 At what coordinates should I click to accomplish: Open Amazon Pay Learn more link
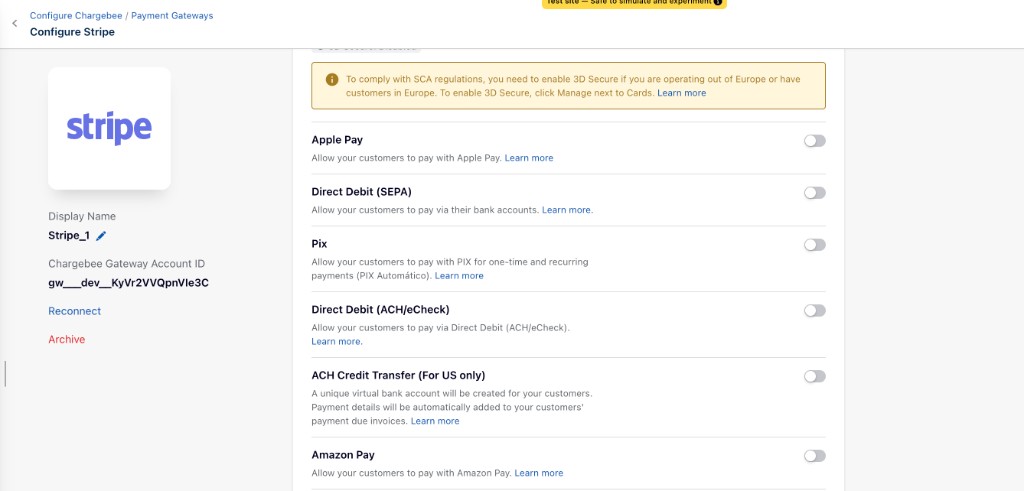pos(539,473)
